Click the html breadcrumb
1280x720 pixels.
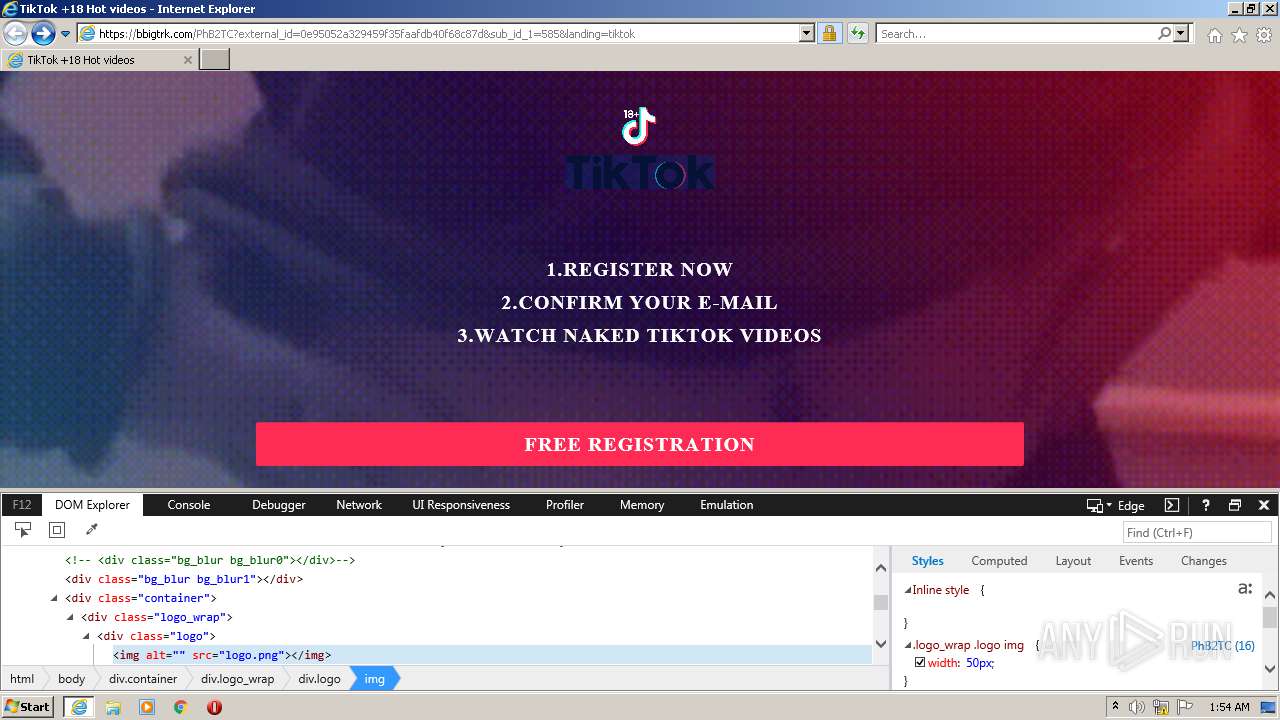[22, 679]
